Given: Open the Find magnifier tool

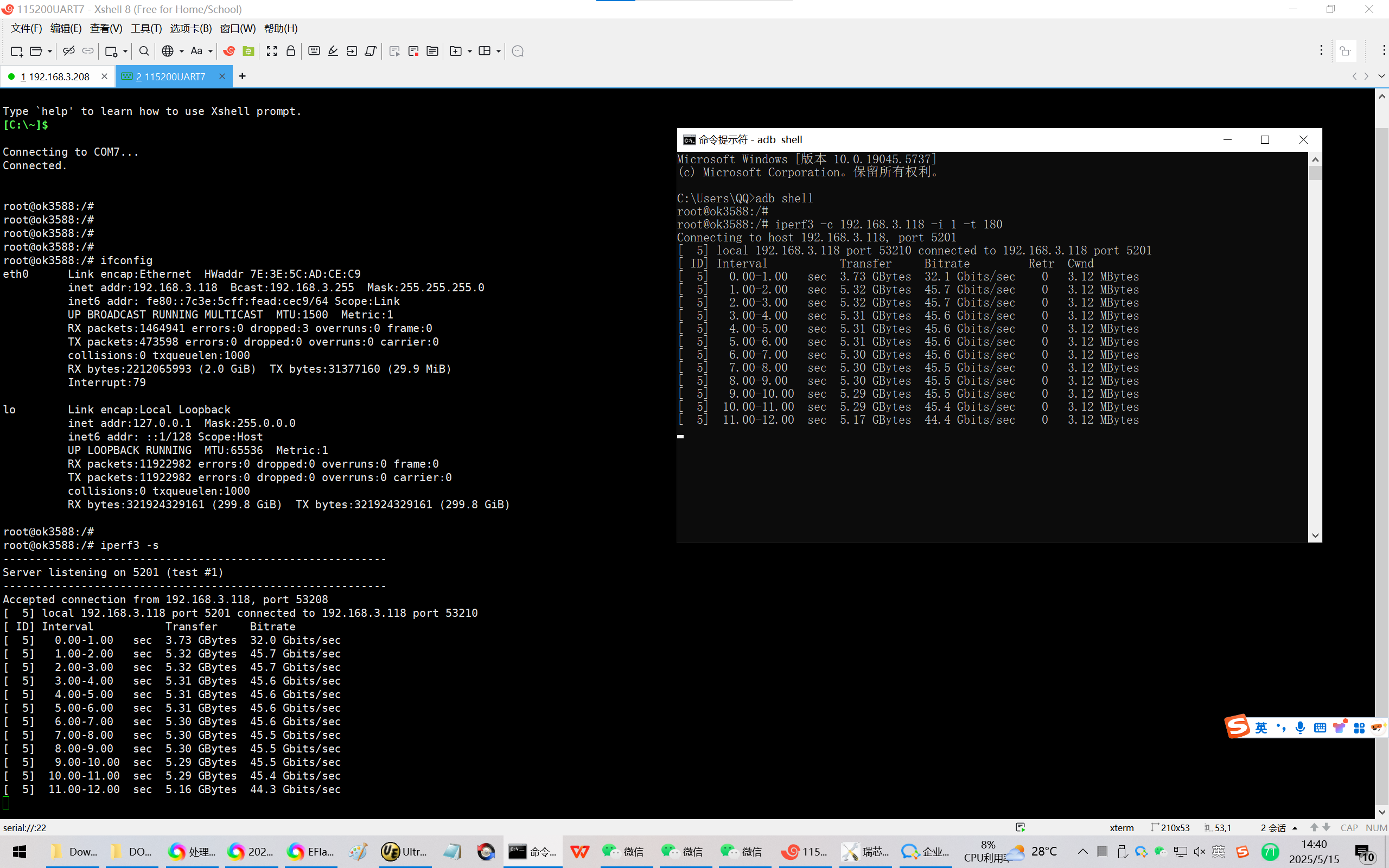Looking at the screenshot, I should (144, 51).
